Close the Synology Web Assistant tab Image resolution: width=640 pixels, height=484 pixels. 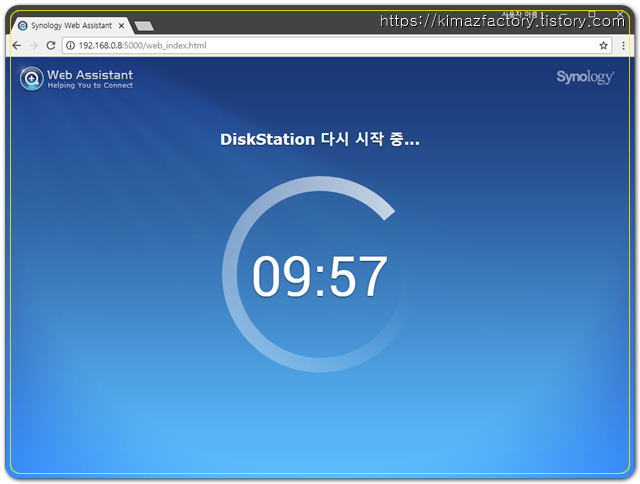coord(121,26)
